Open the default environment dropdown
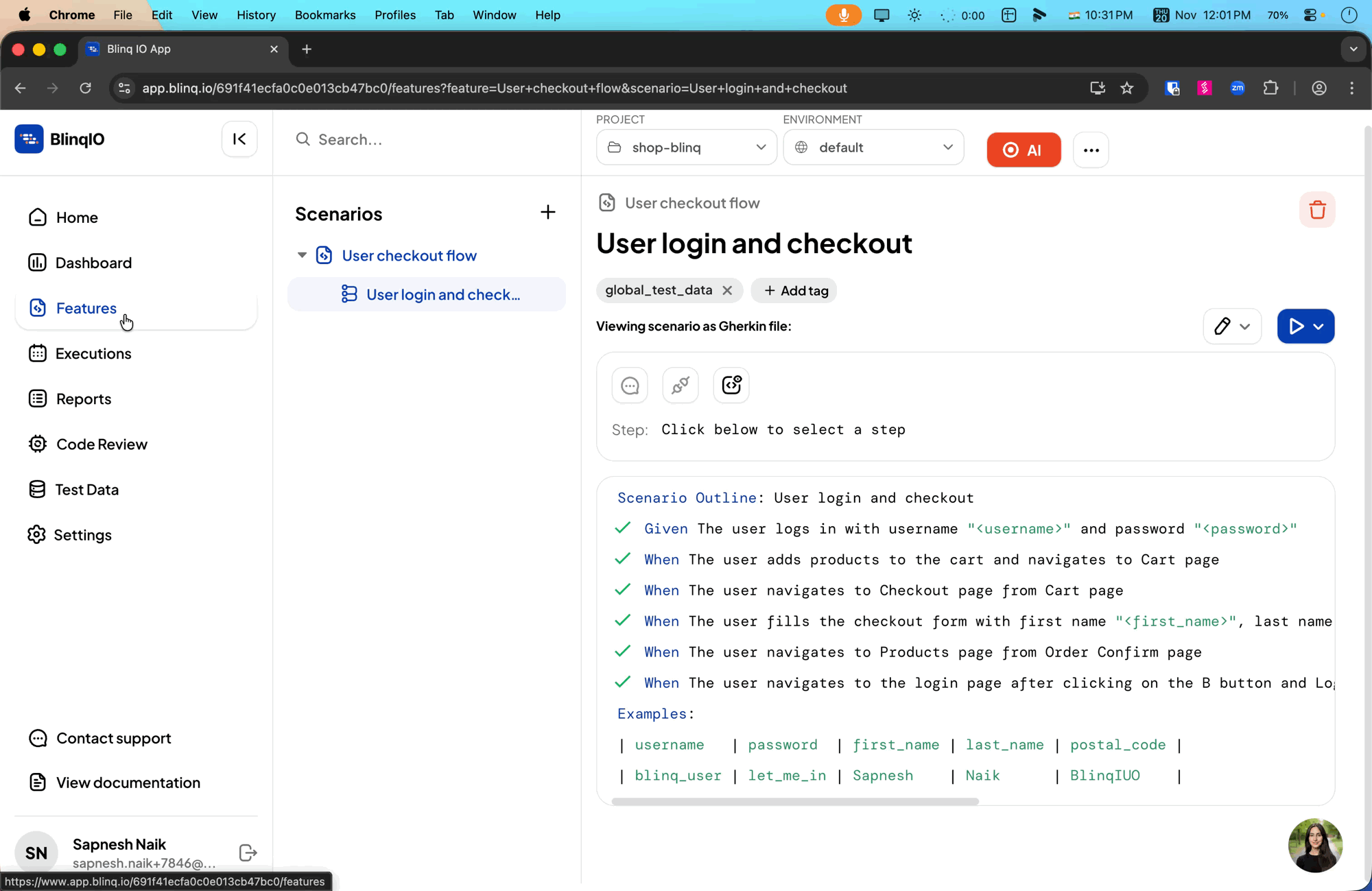 pos(873,147)
